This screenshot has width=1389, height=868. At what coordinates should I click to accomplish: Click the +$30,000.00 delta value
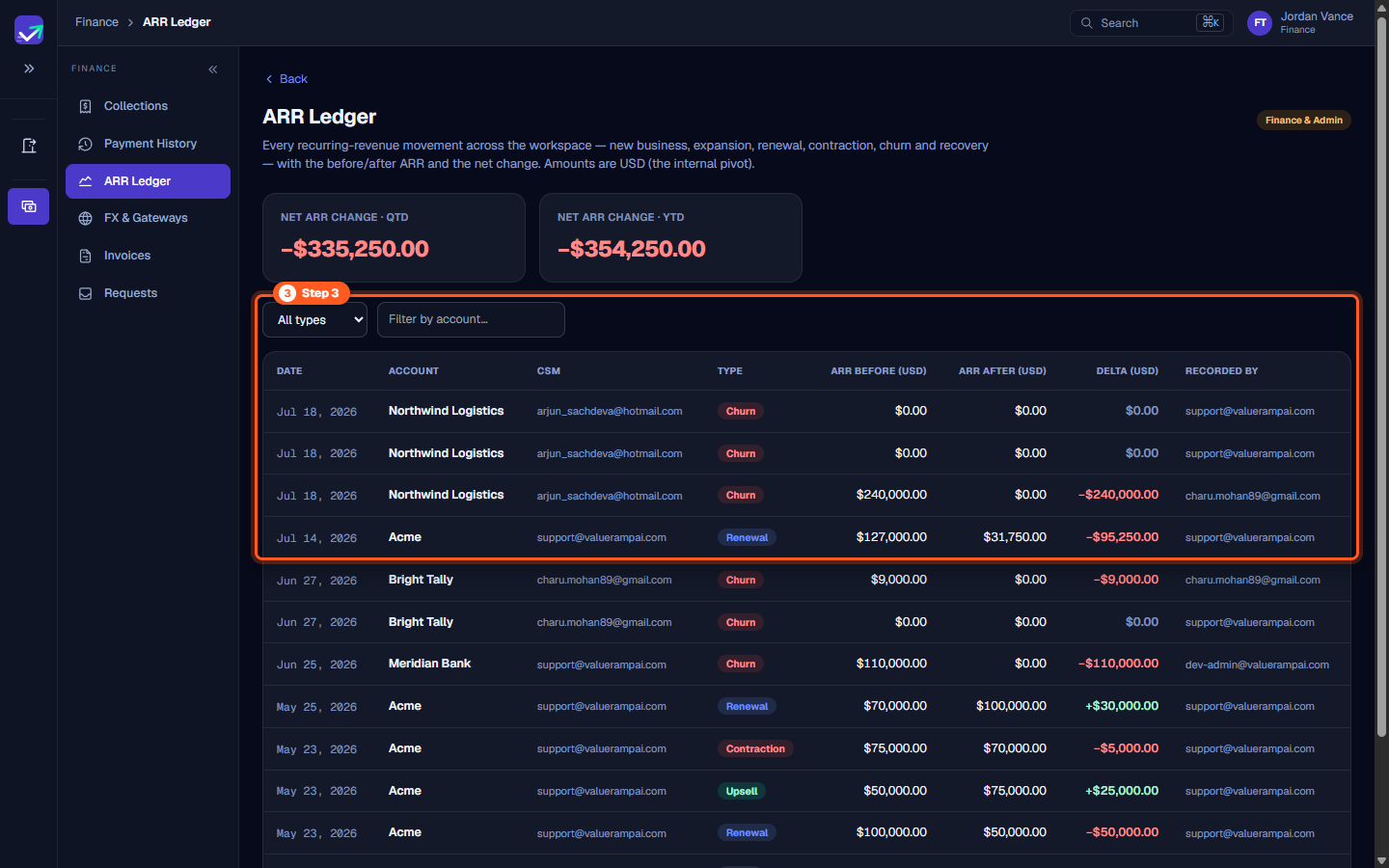point(1122,706)
